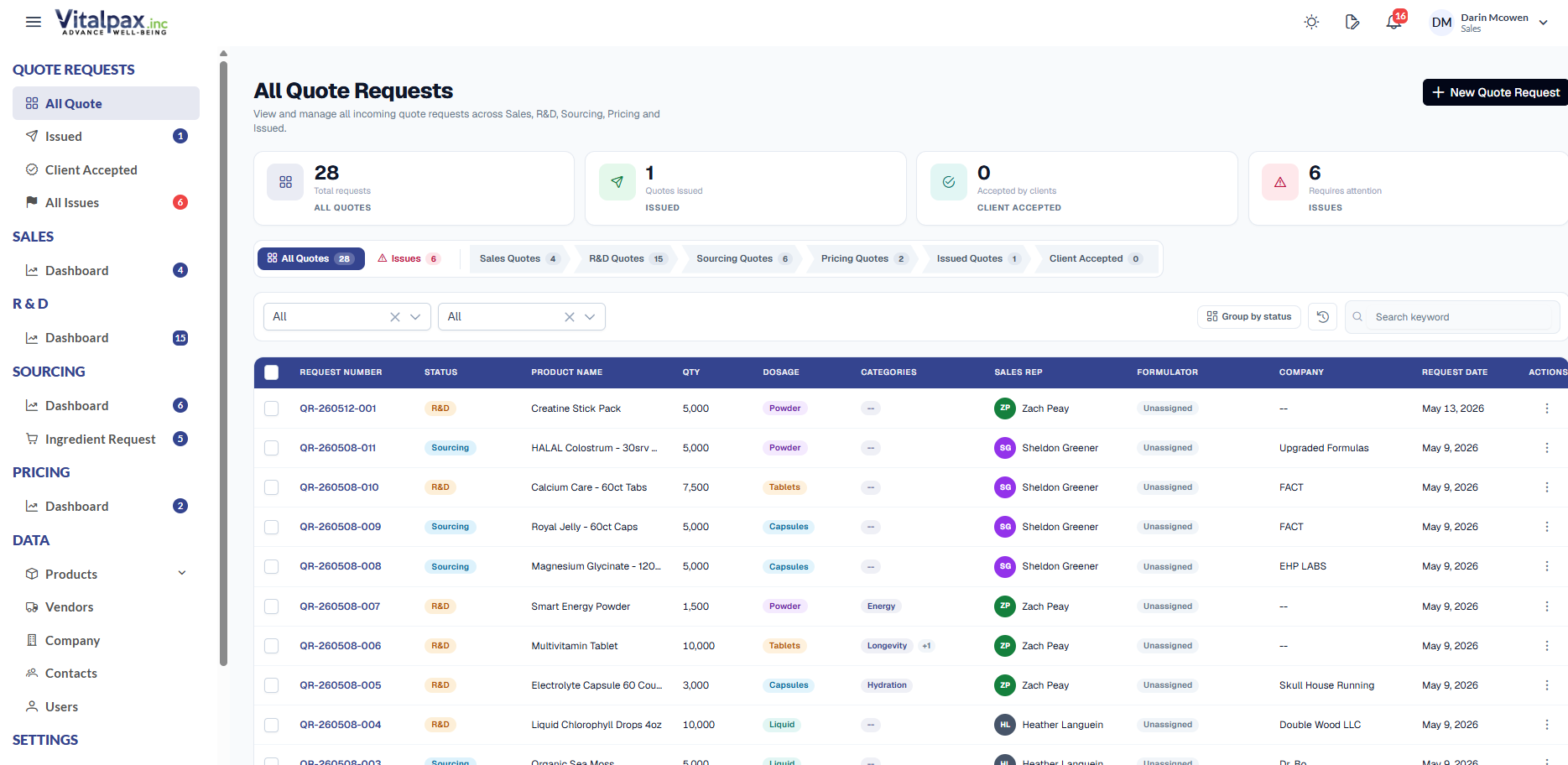Open Darin Mcowen user menu chevron

1543,23
